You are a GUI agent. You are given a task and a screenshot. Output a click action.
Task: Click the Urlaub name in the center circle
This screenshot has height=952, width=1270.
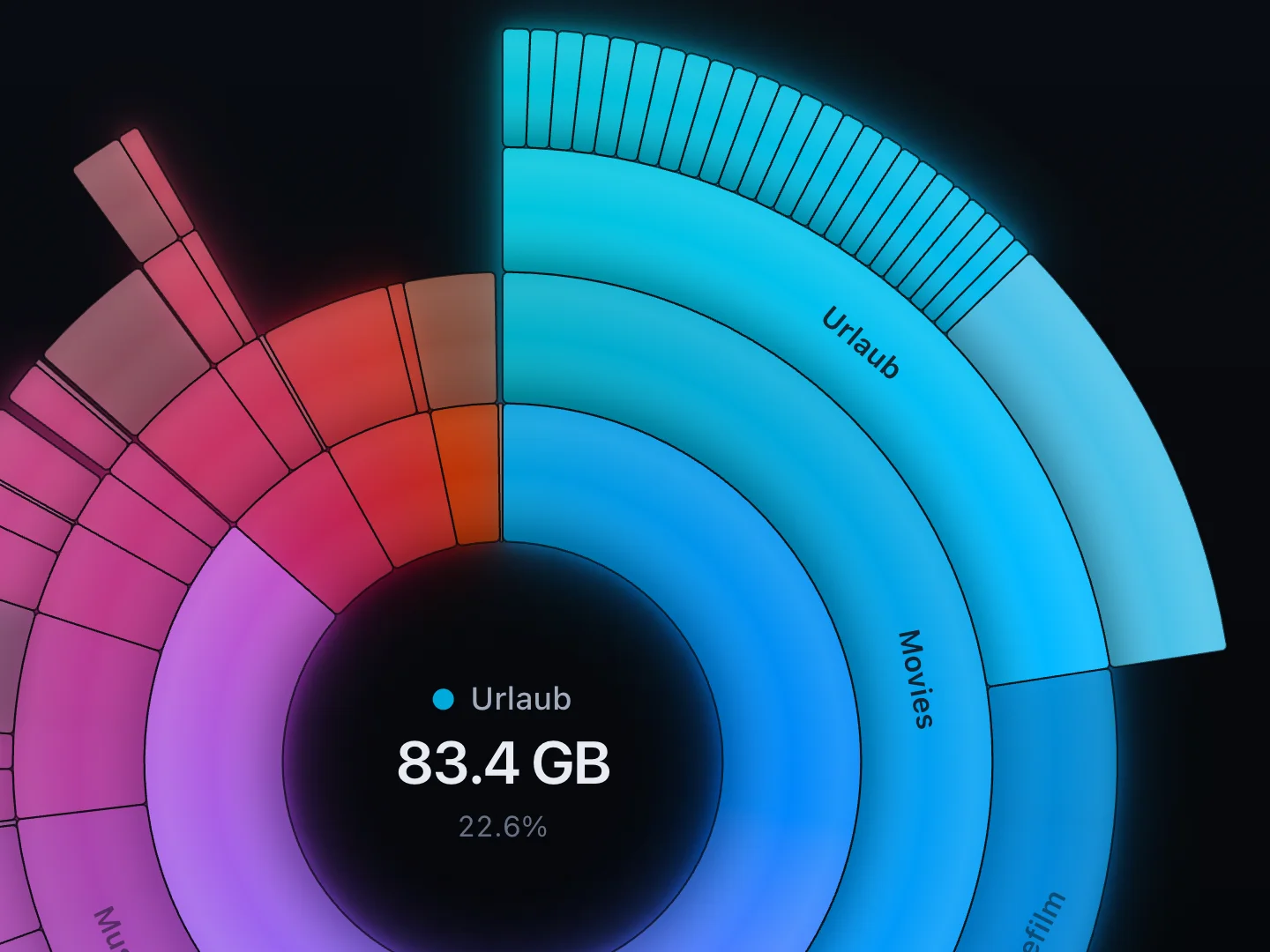[x=521, y=699]
